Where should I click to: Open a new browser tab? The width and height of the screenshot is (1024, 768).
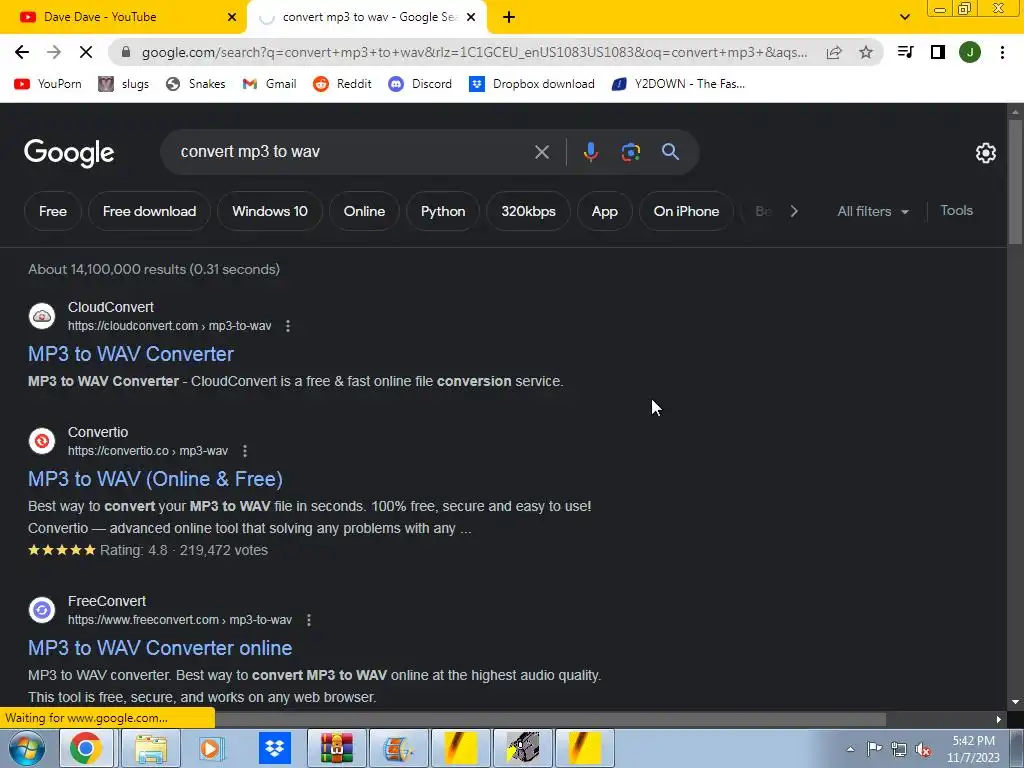pyautogui.click(x=509, y=17)
